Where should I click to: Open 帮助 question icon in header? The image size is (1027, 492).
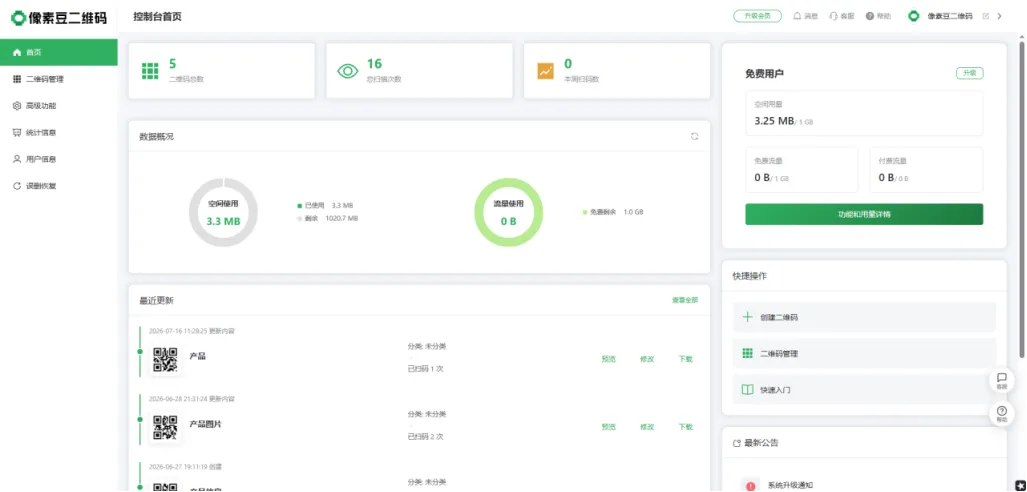[x=878, y=16]
